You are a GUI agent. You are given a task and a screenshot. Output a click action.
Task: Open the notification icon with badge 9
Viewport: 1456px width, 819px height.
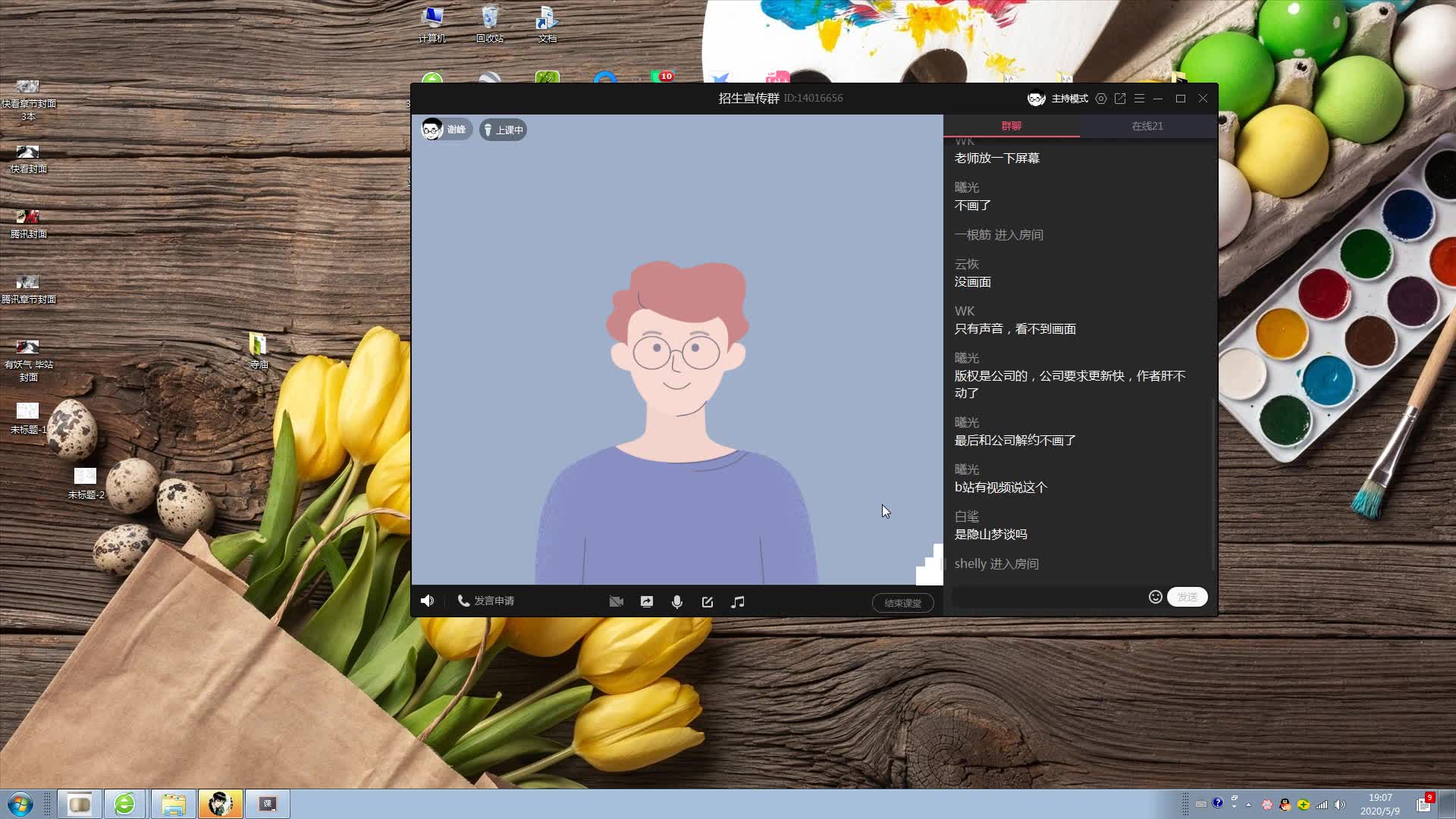[x=1425, y=804]
